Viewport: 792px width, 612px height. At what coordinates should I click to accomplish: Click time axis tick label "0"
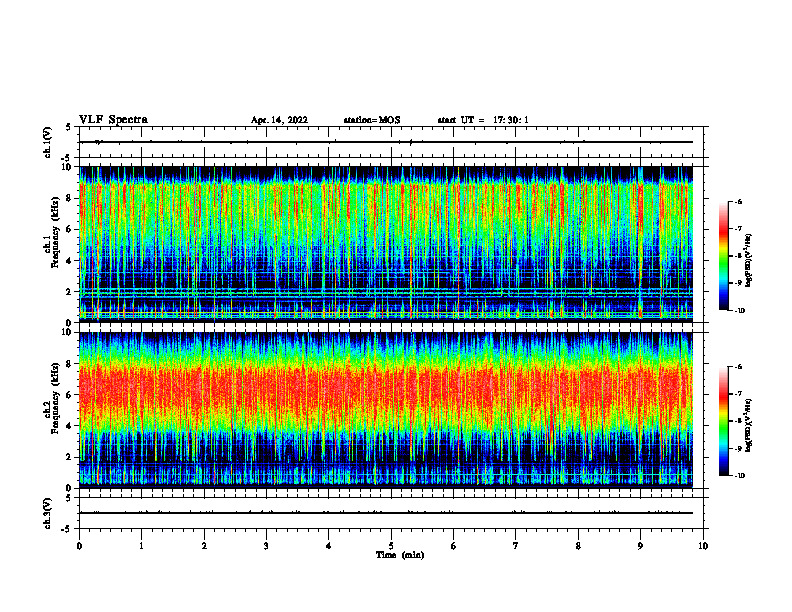[x=79, y=546]
